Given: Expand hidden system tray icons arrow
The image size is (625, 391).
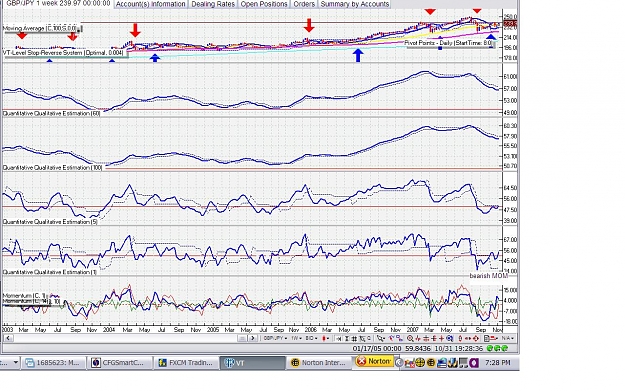Looking at the screenshot, I should point(399,363).
